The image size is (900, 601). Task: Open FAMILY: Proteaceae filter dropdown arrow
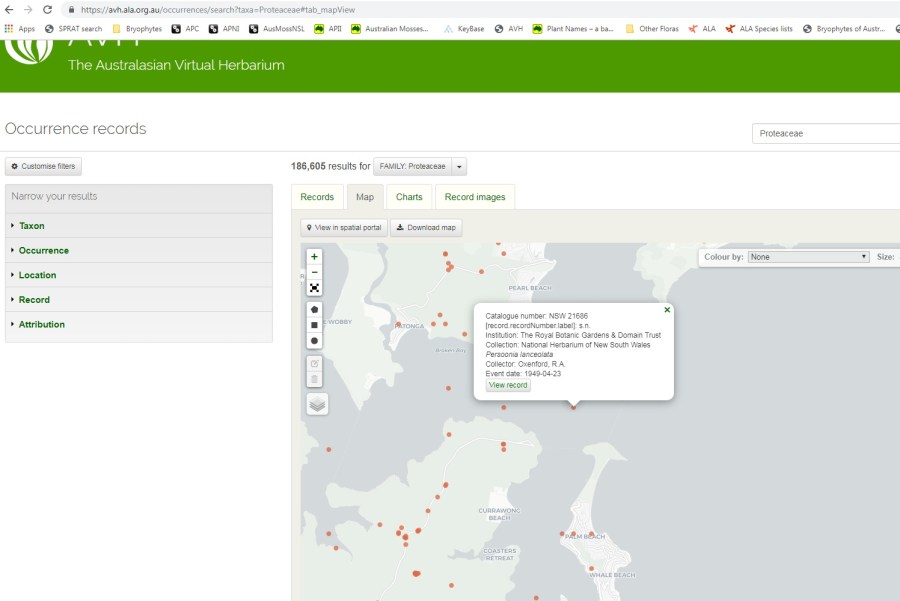click(x=459, y=167)
